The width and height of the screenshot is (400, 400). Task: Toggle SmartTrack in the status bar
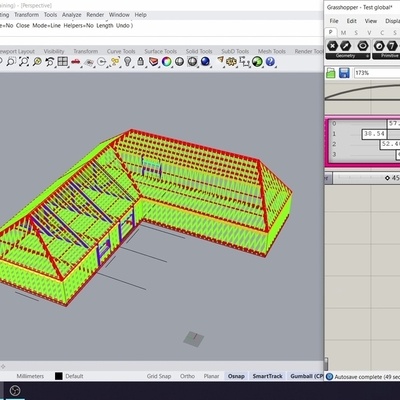(267, 376)
